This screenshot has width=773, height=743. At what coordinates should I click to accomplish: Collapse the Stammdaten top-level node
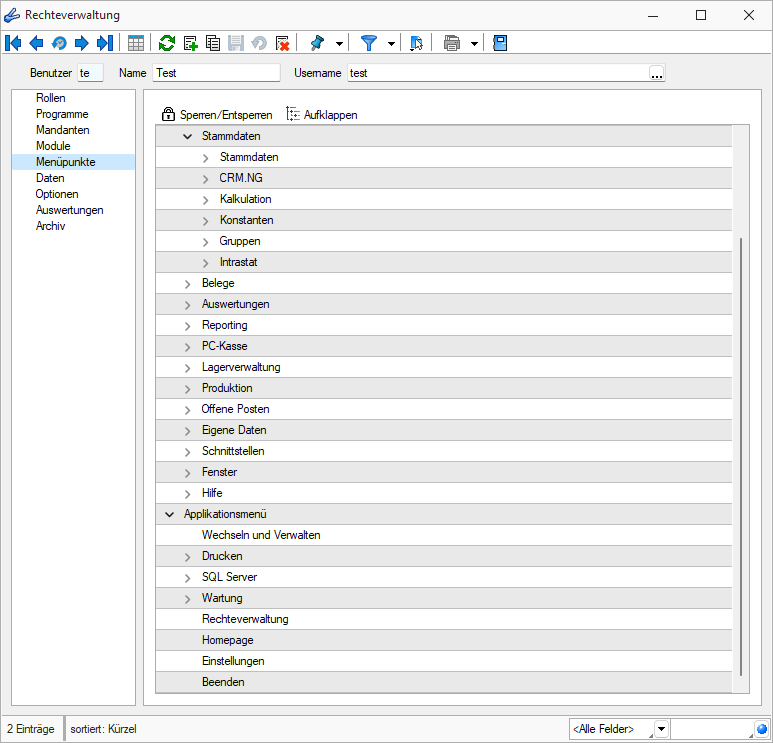point(187,136)
